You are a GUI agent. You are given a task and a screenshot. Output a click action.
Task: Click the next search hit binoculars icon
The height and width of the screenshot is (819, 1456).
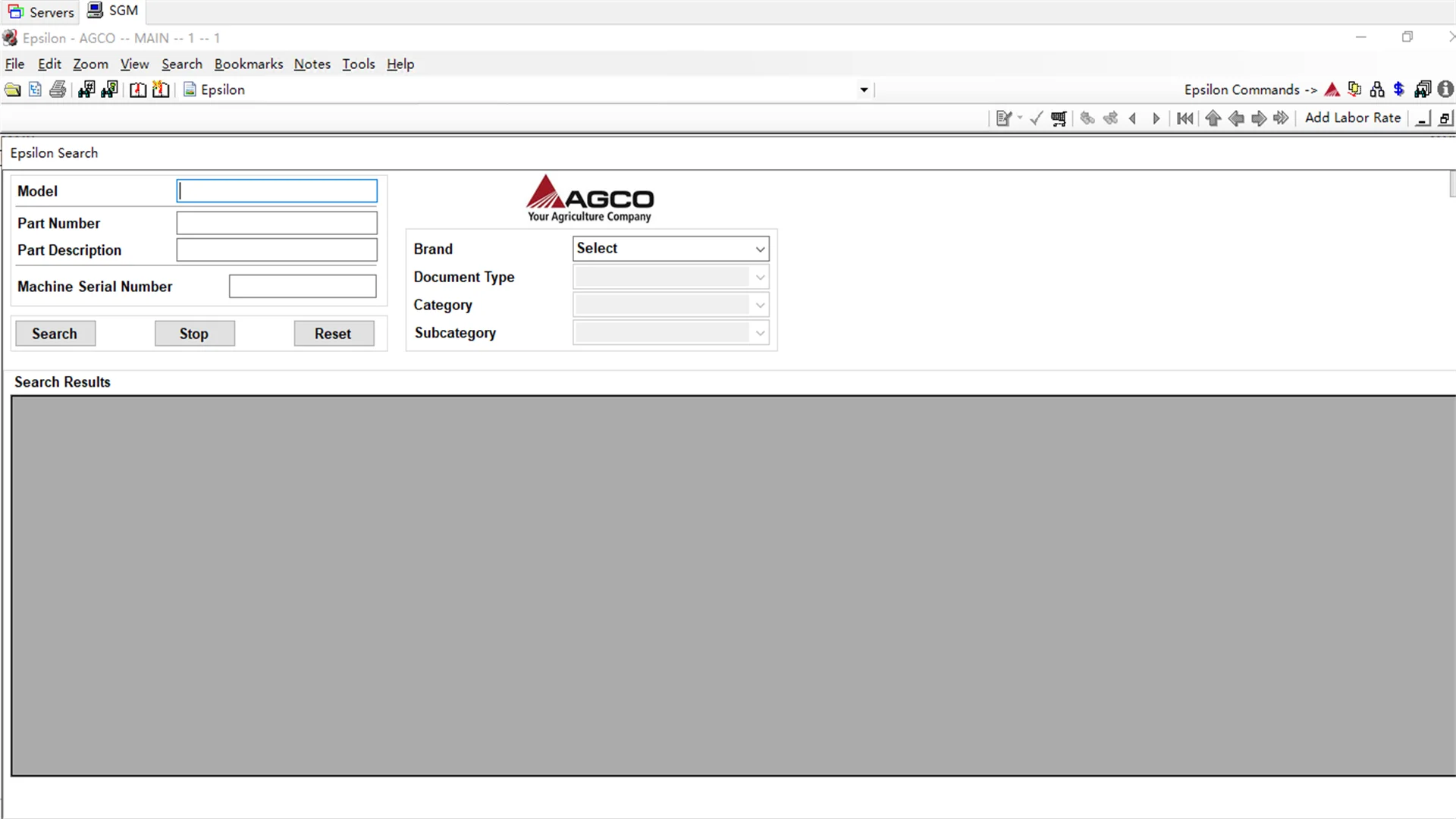(1110, 118)
